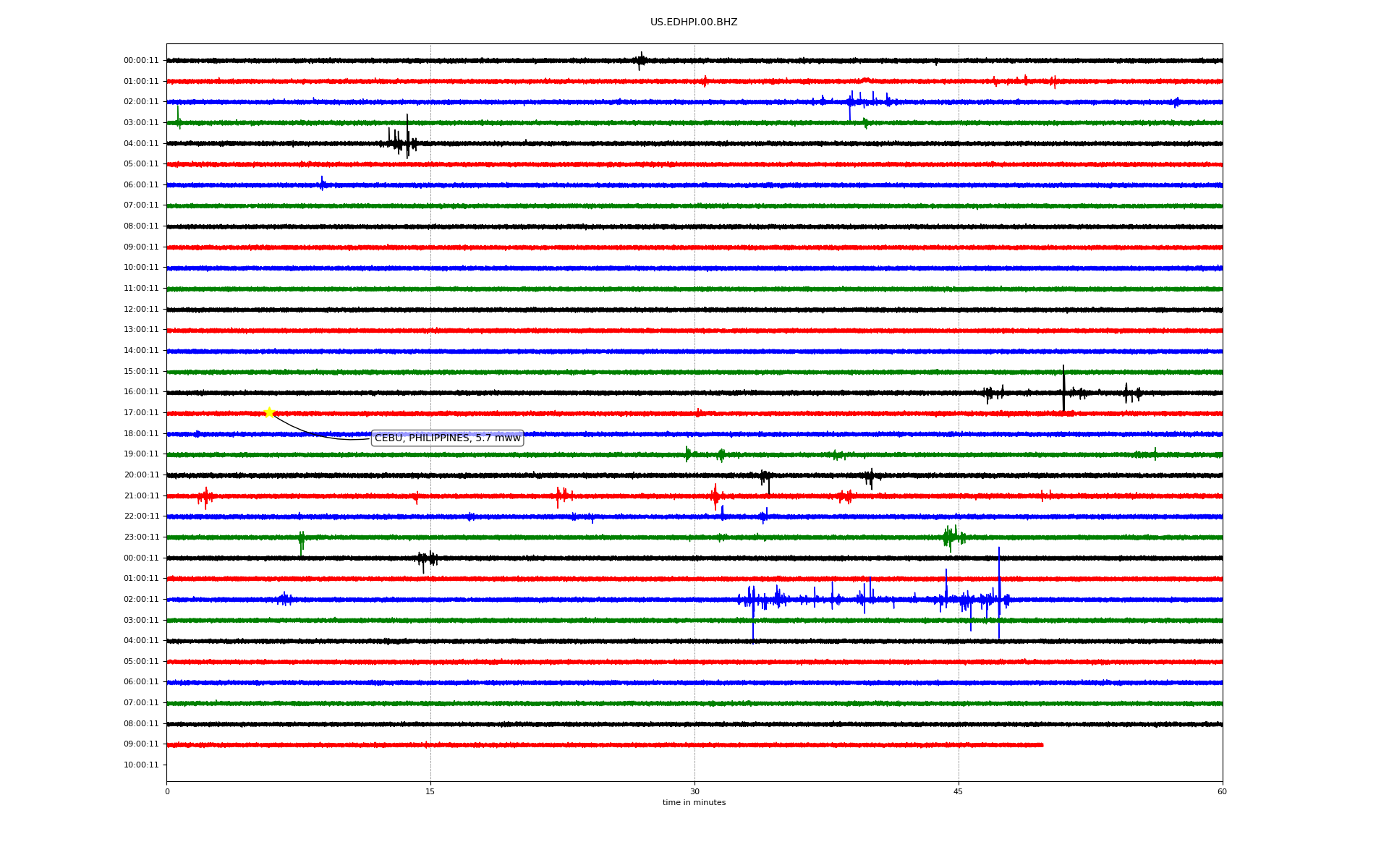Click the first 00:00:11 row label

tap(141, 61)
